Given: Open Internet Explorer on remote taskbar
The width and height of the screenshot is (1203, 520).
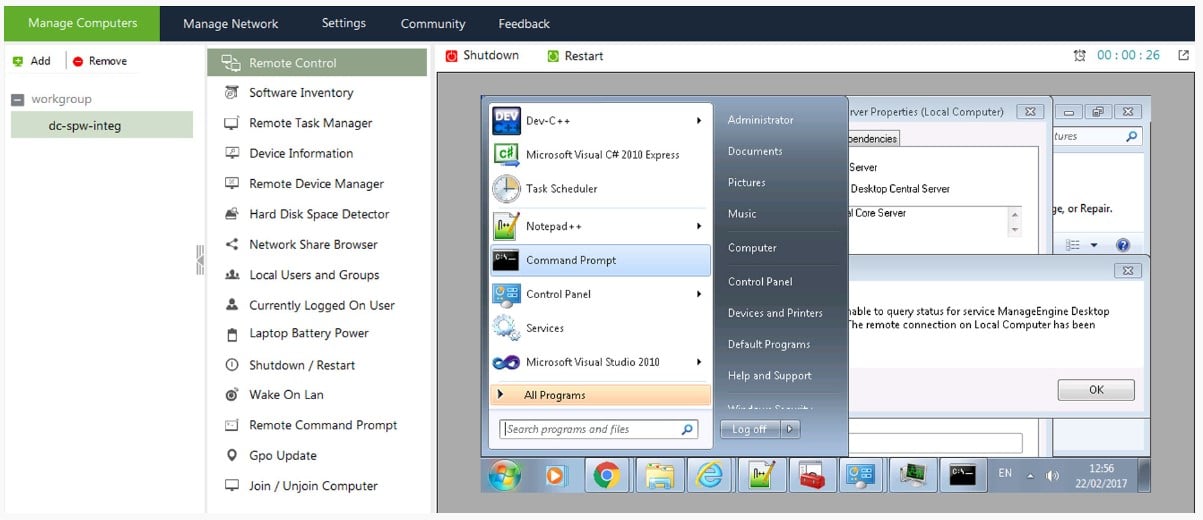Looking at the screenshot, I should coord(708,476).
